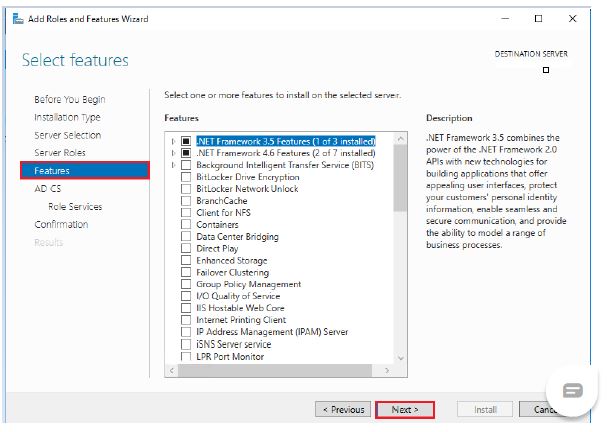The width and height of the screenshot is (609, 432).
Task: Select Group Policy Management feature name
Action: [249, 284]
